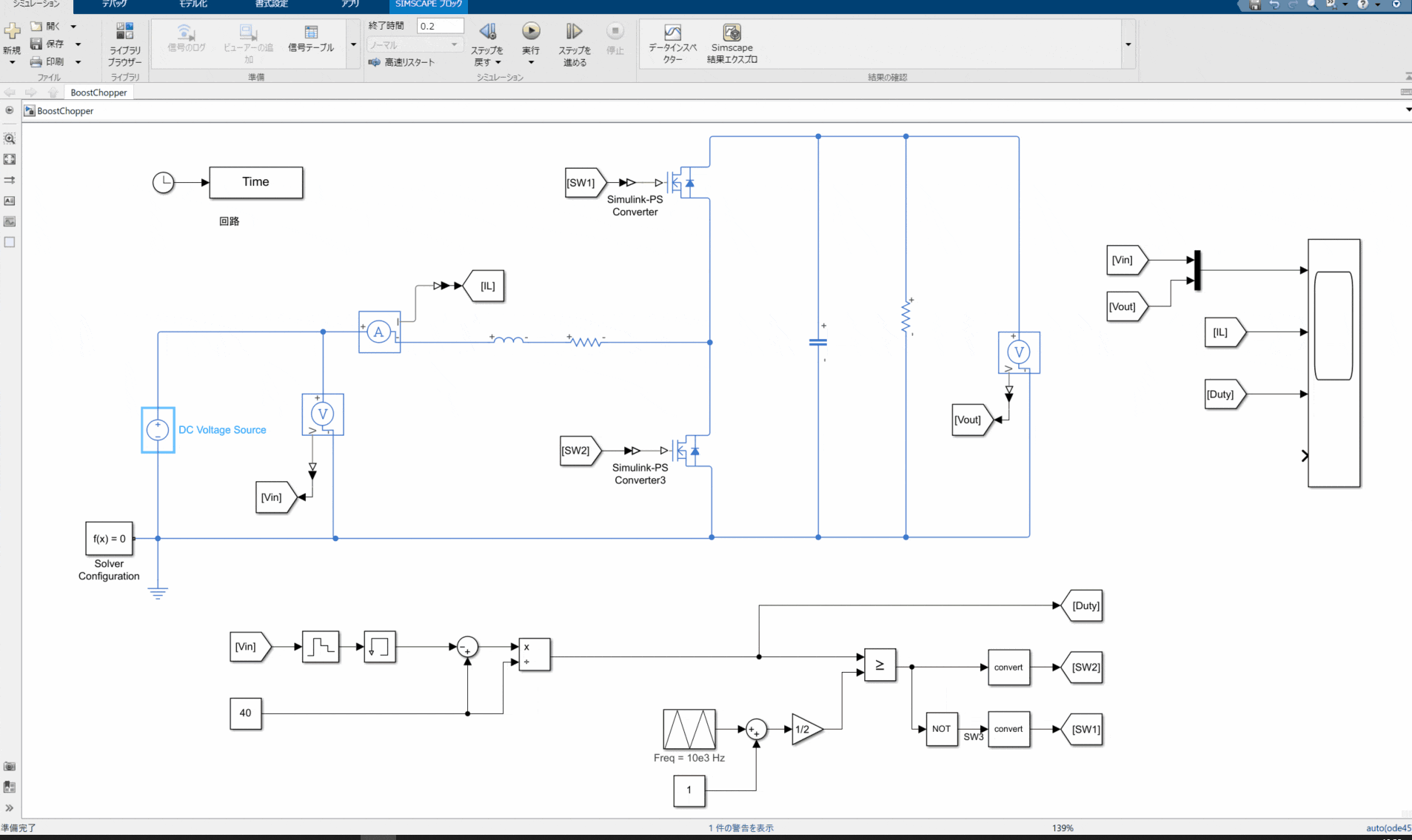Select the constant block labeled 40
Screen dimensions: 1412x840
coord(245,713)
